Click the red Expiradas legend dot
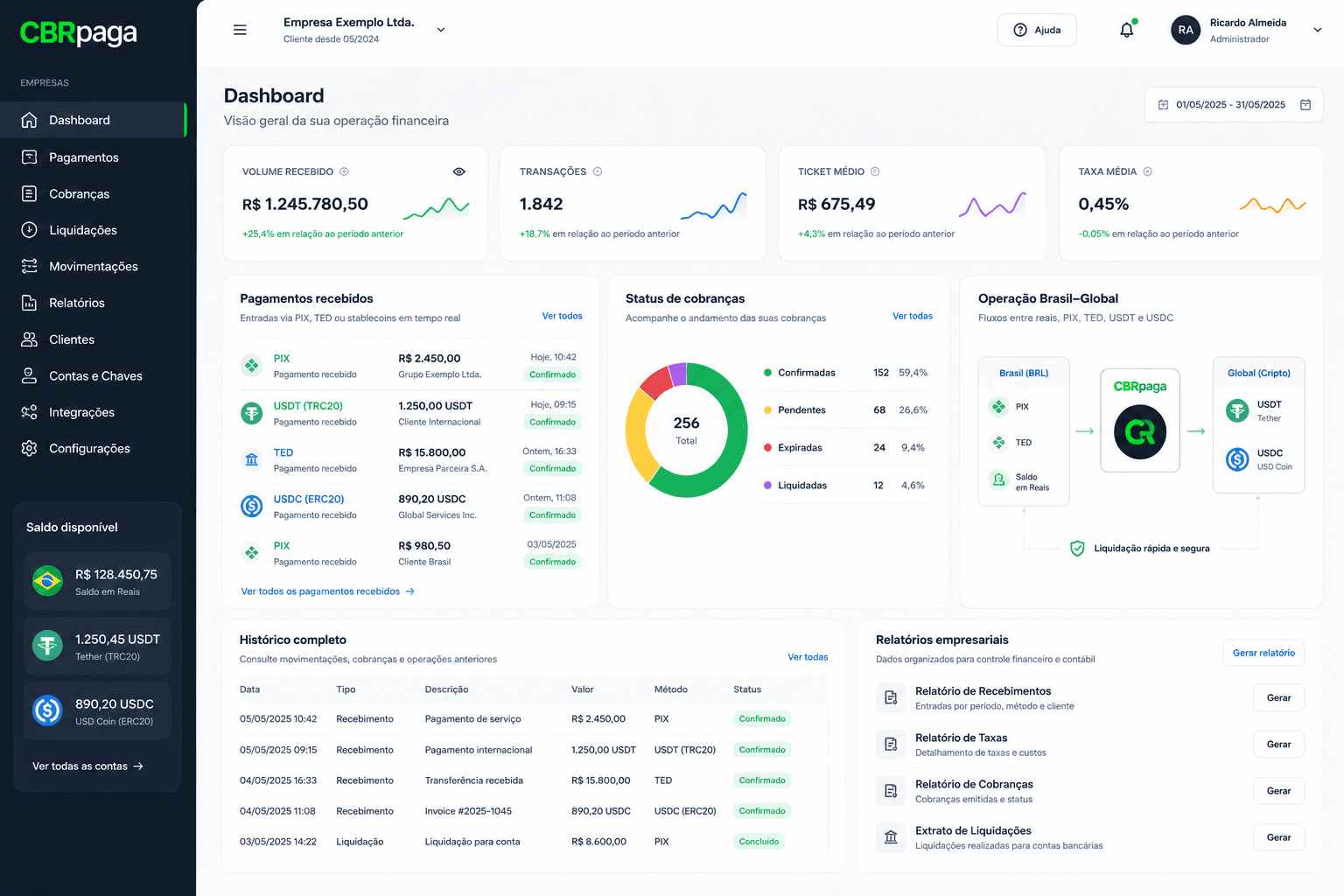The image size is (1344, 896). 767,448
